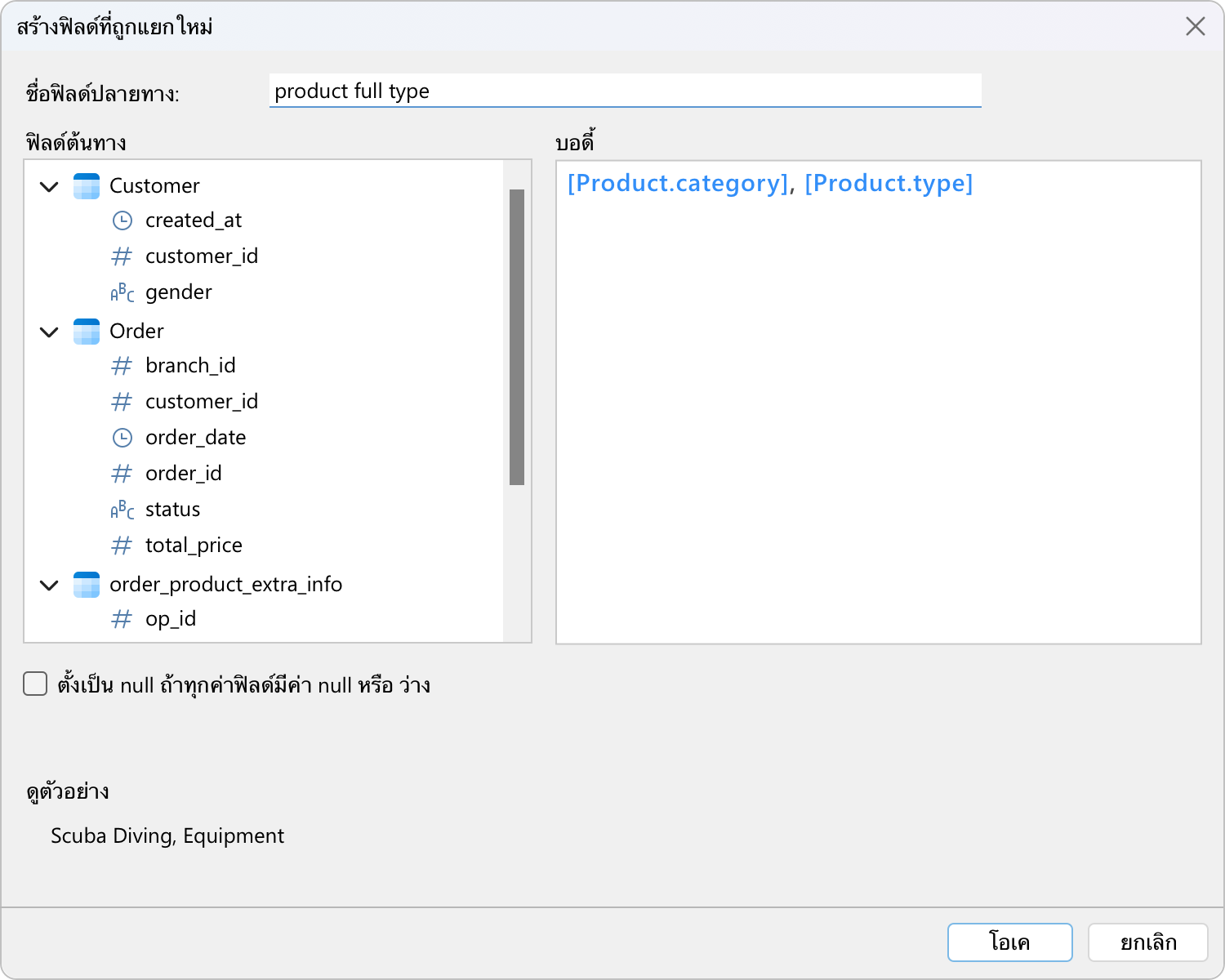Click the source fields list scrollbar
The width and height of the screenshot is (1225, 980).
(x=516, y=336)
